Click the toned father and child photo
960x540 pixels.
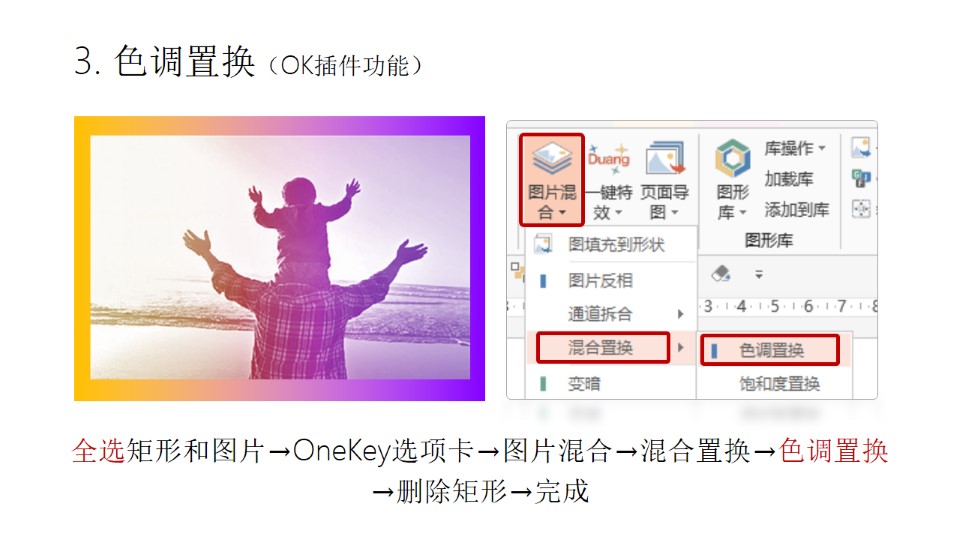point(280,257)
